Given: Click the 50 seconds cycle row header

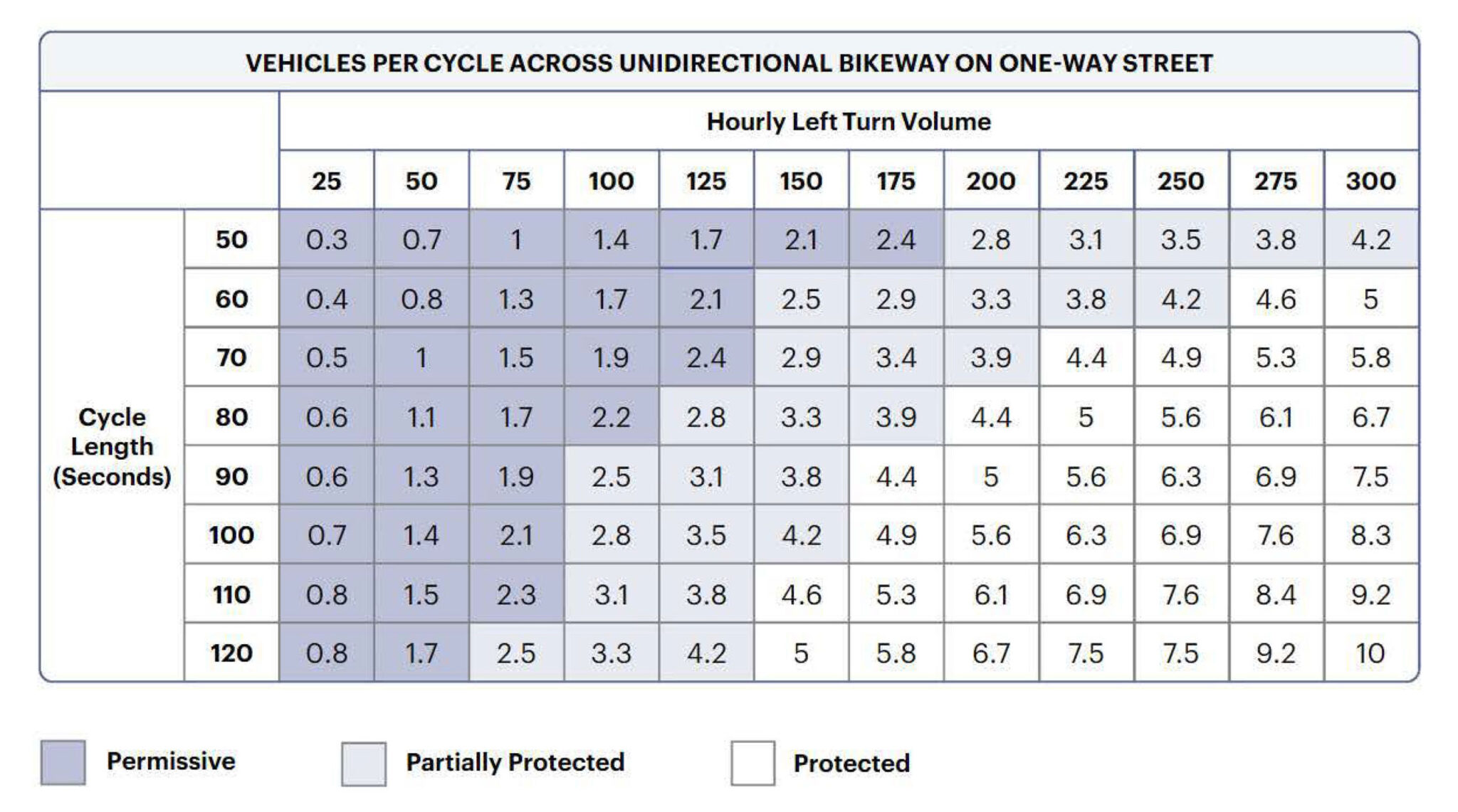Looking at the screenshot, I should coord(231,240).
